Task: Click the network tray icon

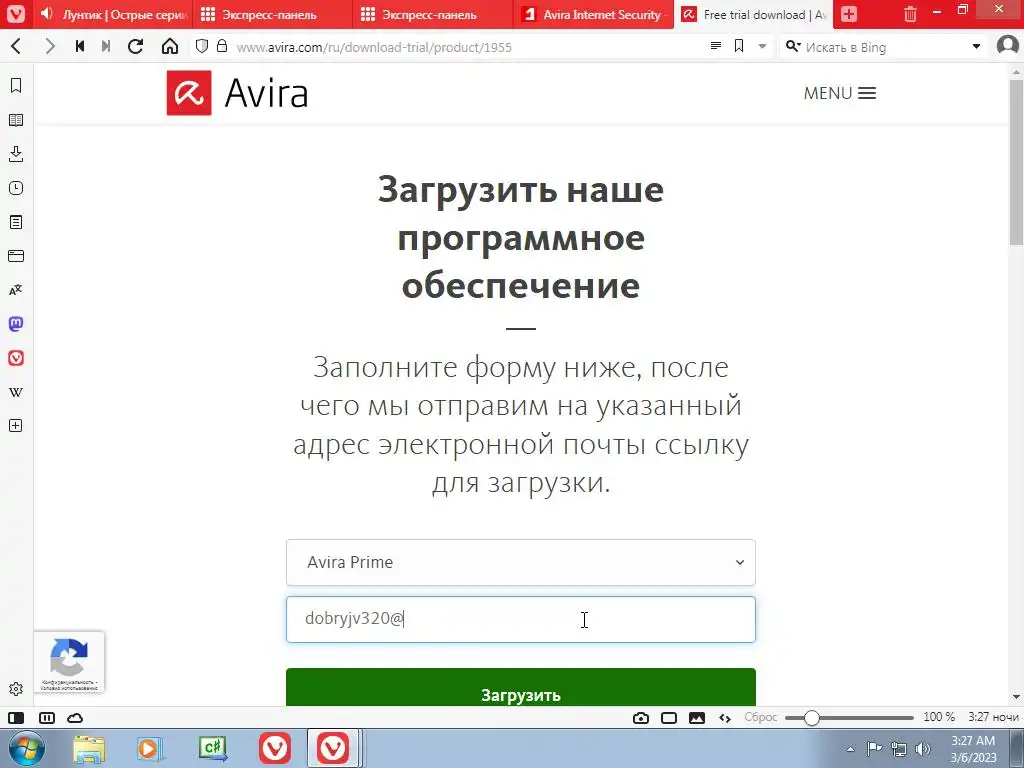Action: click(899, 749)
